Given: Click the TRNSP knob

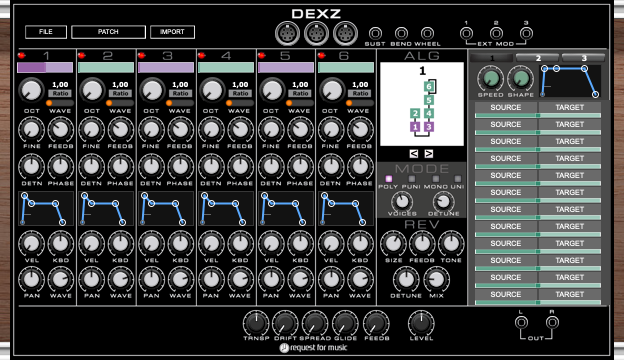Looking at the screenshot, I should pos(256,323).
